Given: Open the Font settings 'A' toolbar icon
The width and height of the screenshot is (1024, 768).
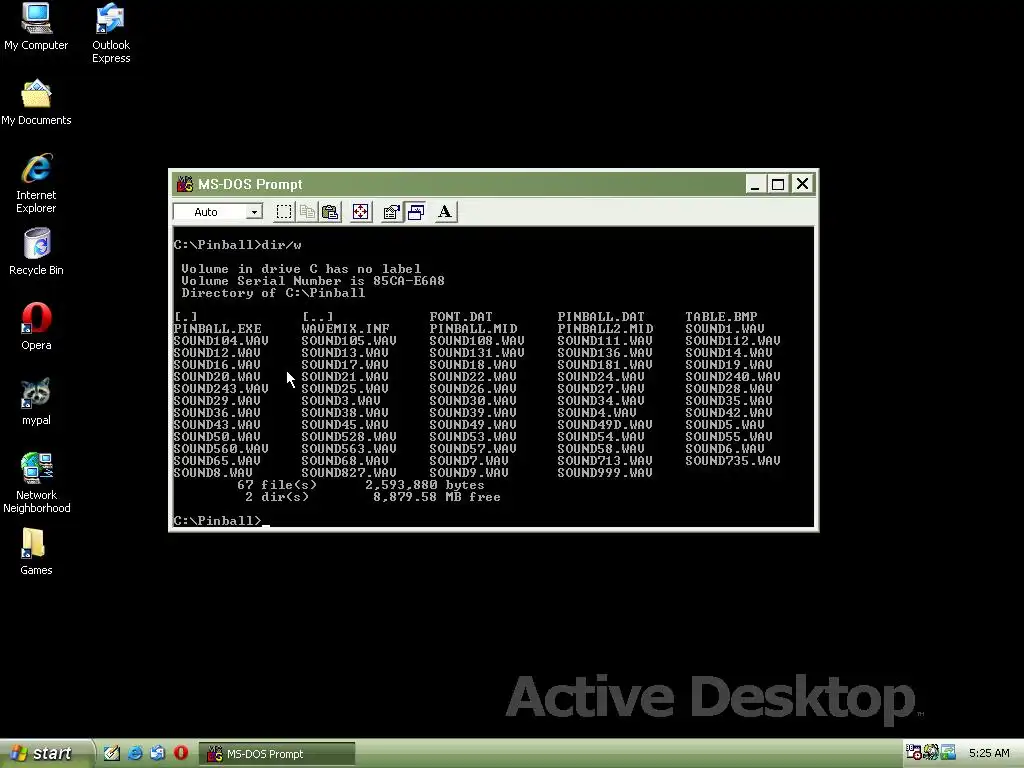Looking at the screenshot, I should [445, 212].
